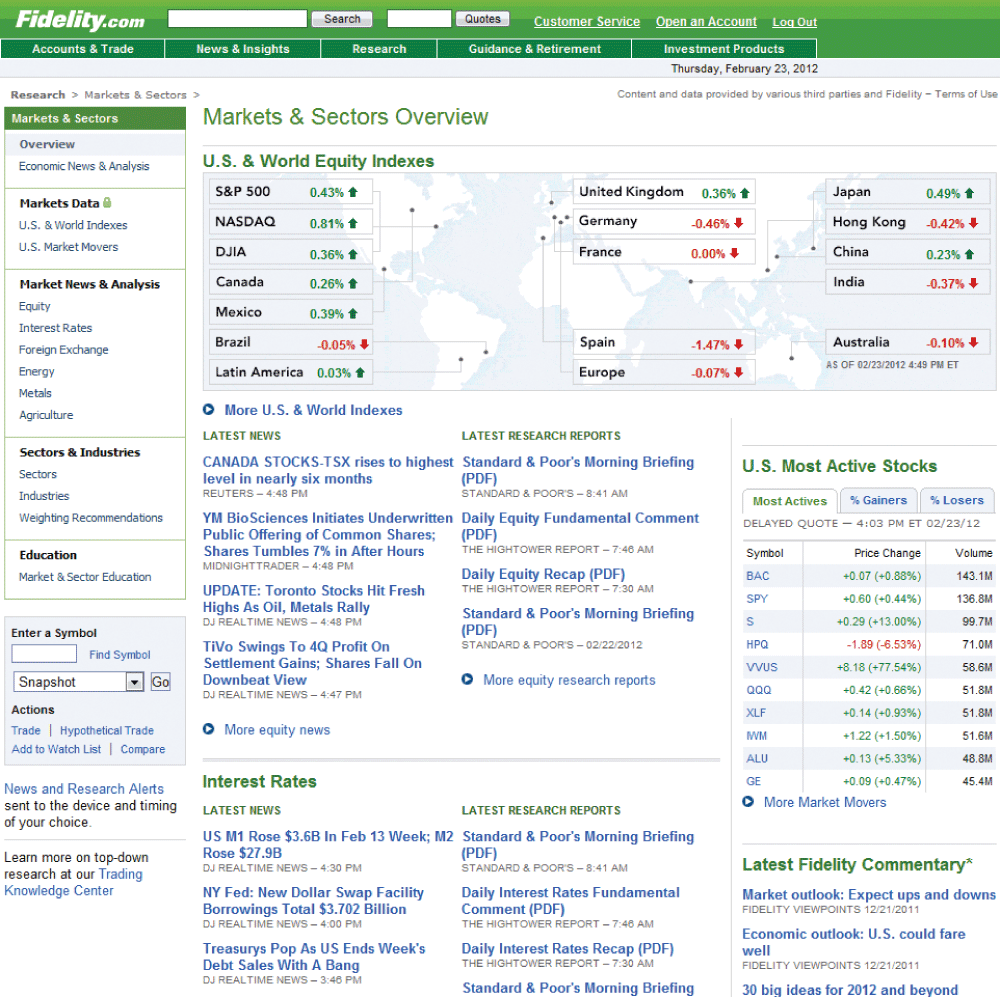Click Add to Watch List link

56,749
